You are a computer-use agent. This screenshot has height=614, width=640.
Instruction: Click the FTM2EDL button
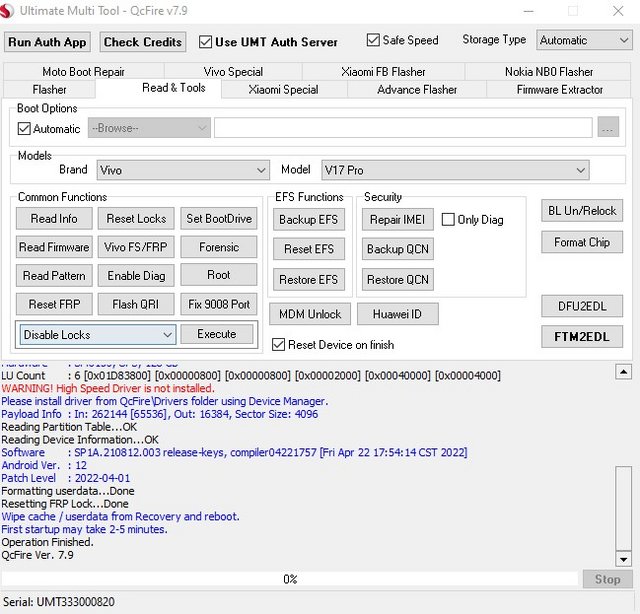coord(582,336)
